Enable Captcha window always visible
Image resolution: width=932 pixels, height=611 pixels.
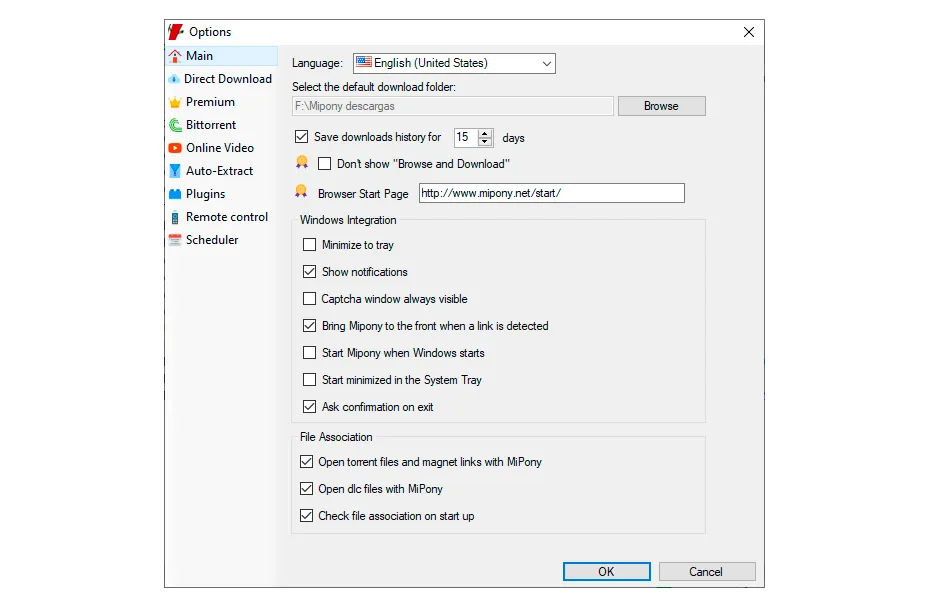(x=309, y=298)
